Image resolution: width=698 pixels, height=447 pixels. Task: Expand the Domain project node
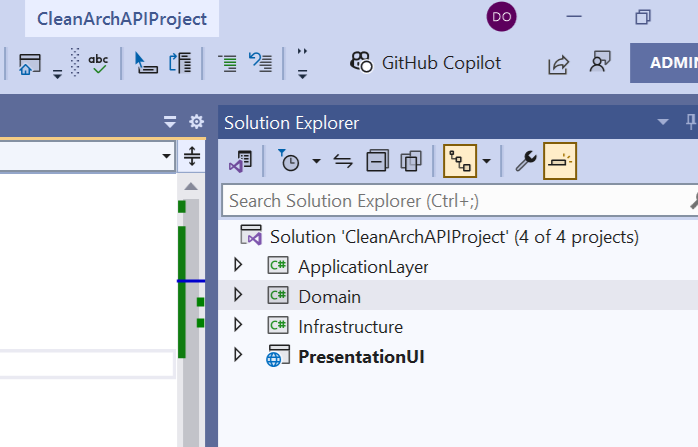(238, 295)
